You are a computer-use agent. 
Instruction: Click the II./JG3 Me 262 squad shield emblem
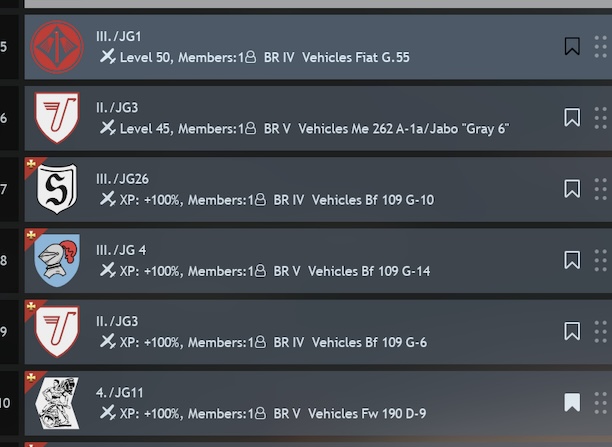57,118
